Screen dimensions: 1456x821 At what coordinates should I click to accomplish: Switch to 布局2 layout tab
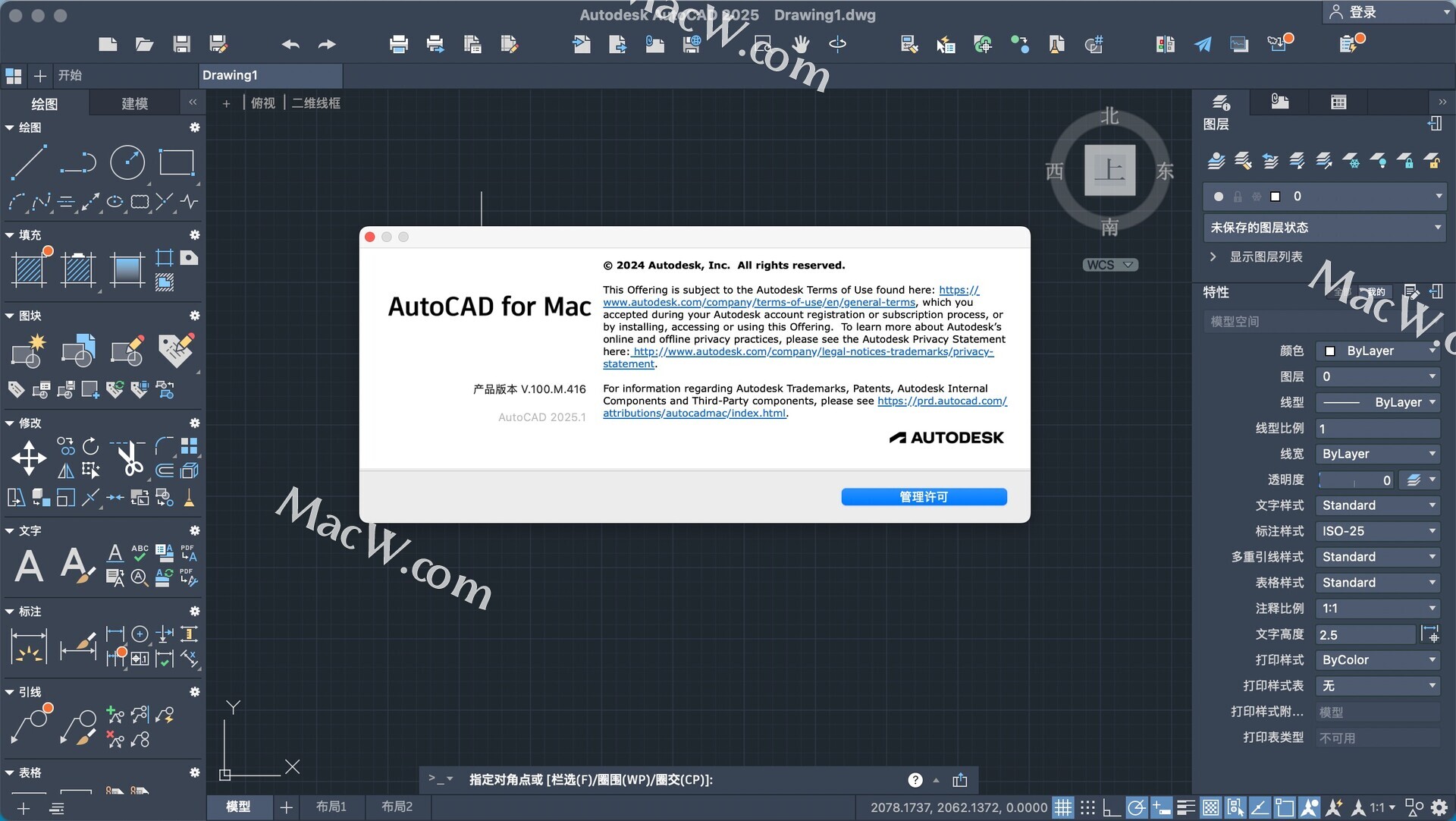[x=397, y=807]
